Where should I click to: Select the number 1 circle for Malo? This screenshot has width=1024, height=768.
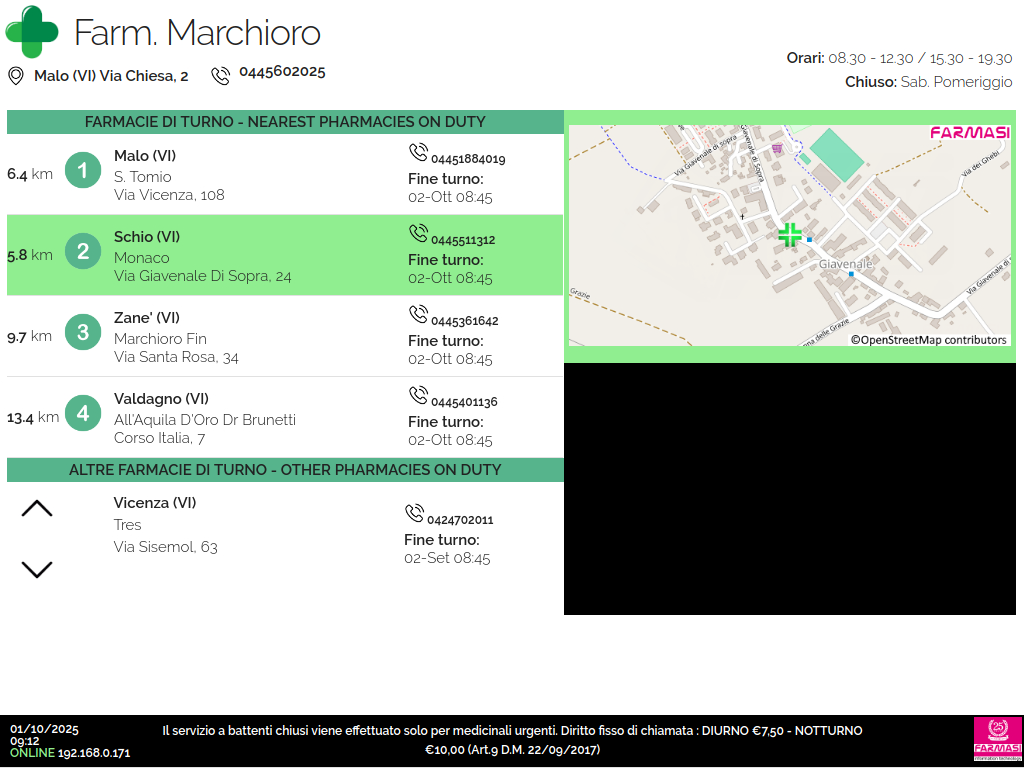(83, 171)
